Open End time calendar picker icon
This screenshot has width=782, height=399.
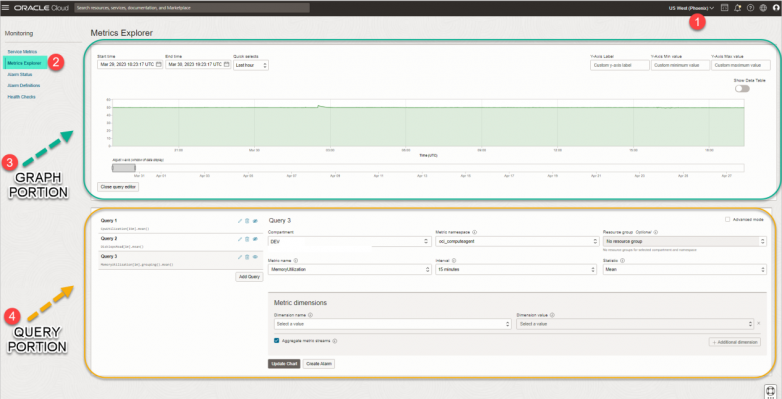[226, 65]
